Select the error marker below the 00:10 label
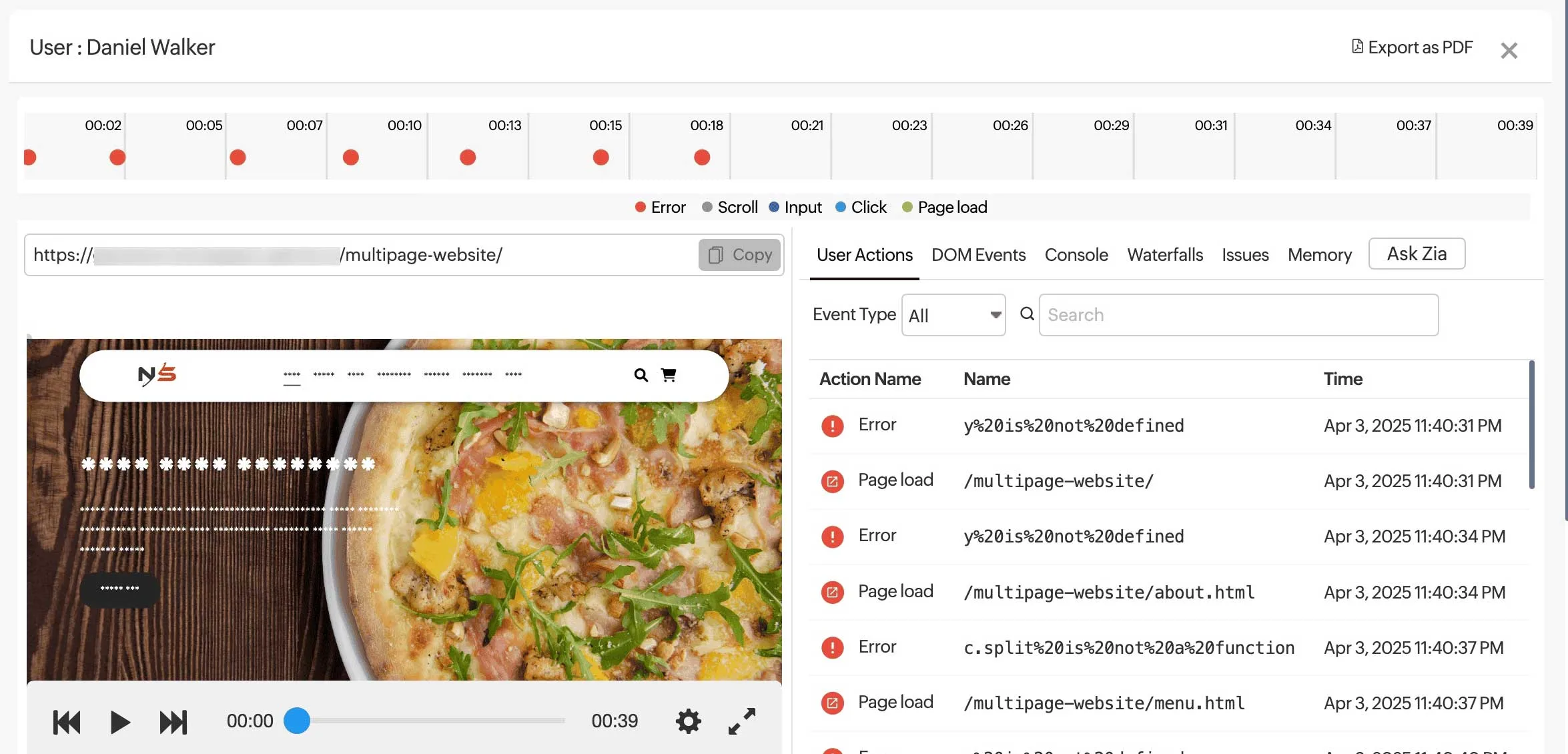This screenshot has height=754, width=1568. pos(351,157)
